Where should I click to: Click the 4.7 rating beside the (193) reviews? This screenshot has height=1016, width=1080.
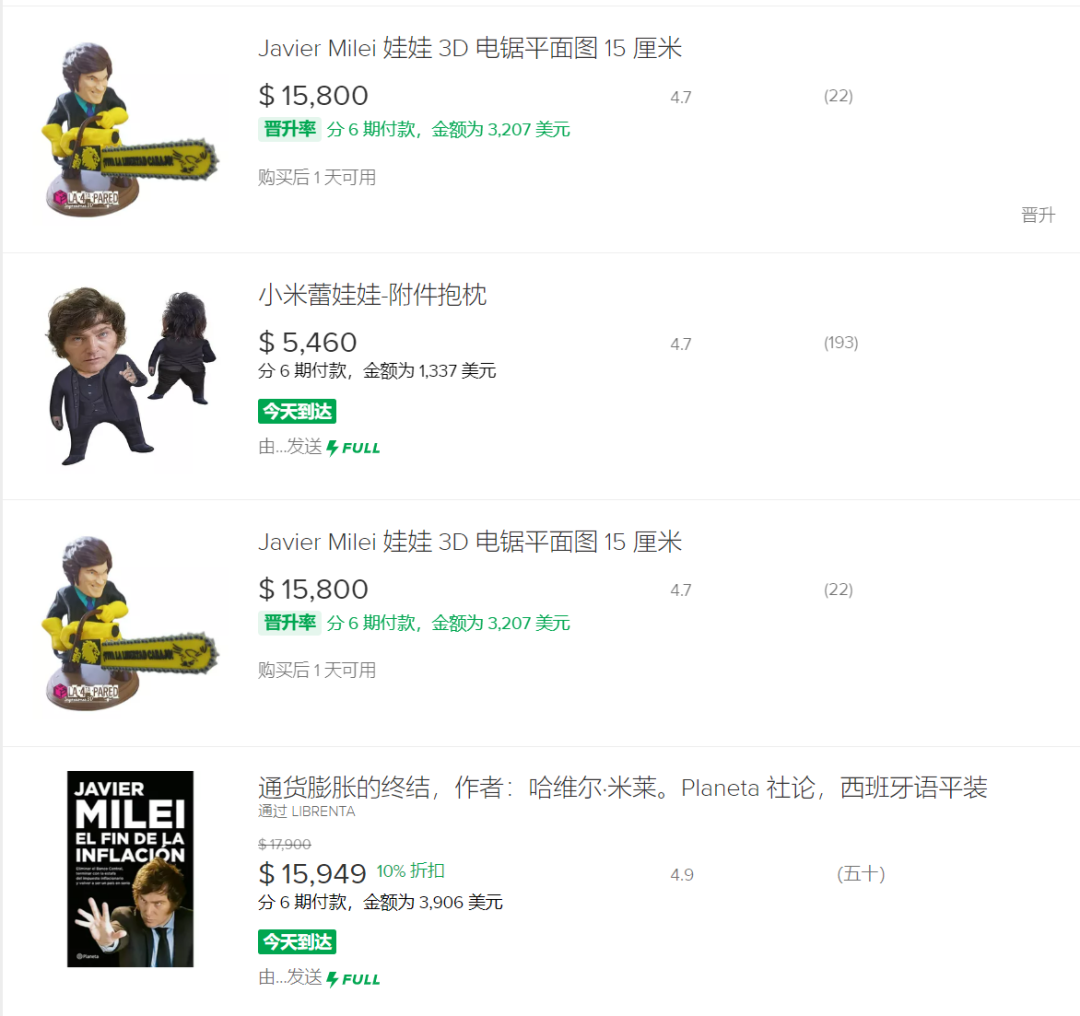click(681, 344)
